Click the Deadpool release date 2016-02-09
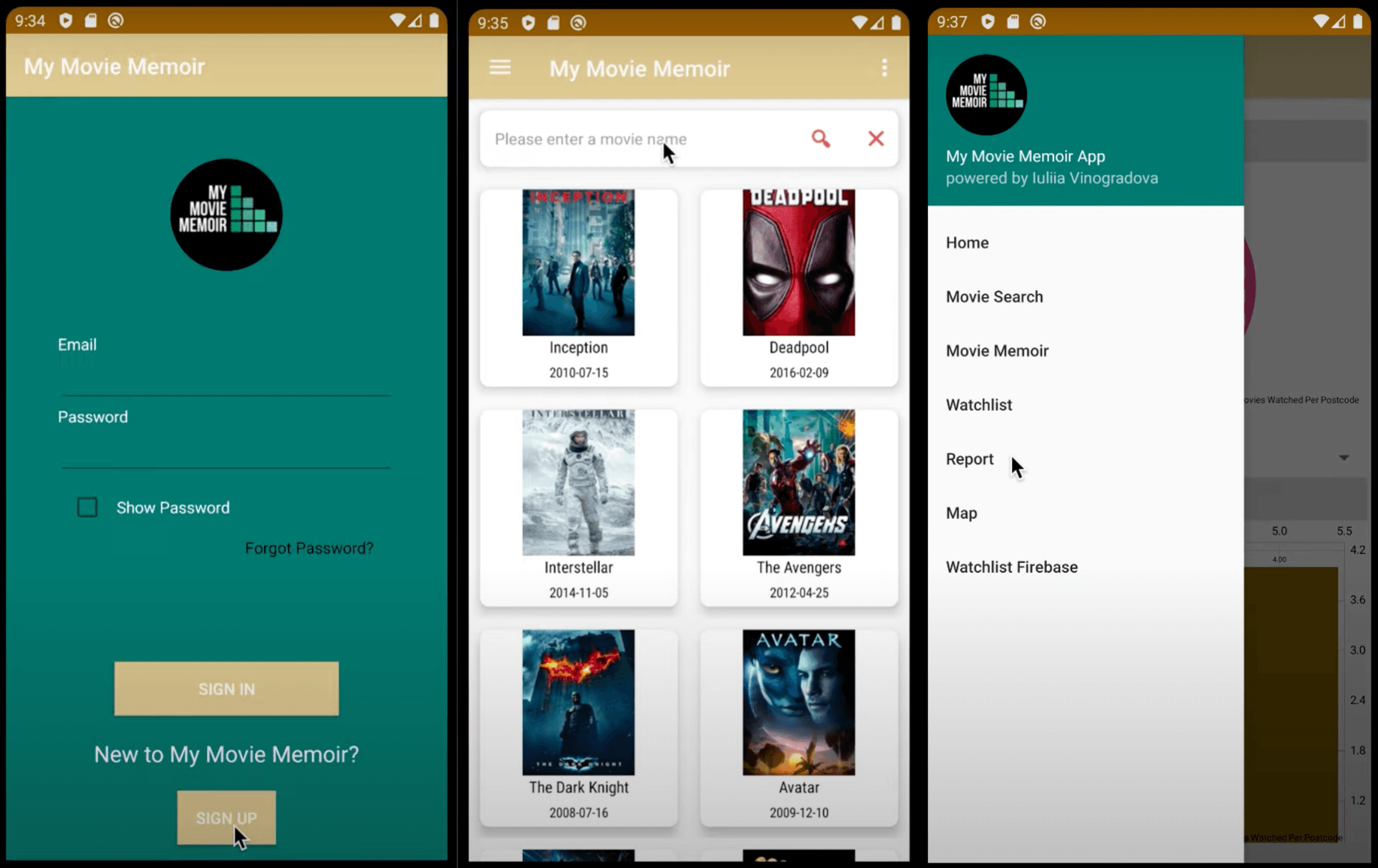Screen dimensions: 1378x868 [799, 372]
